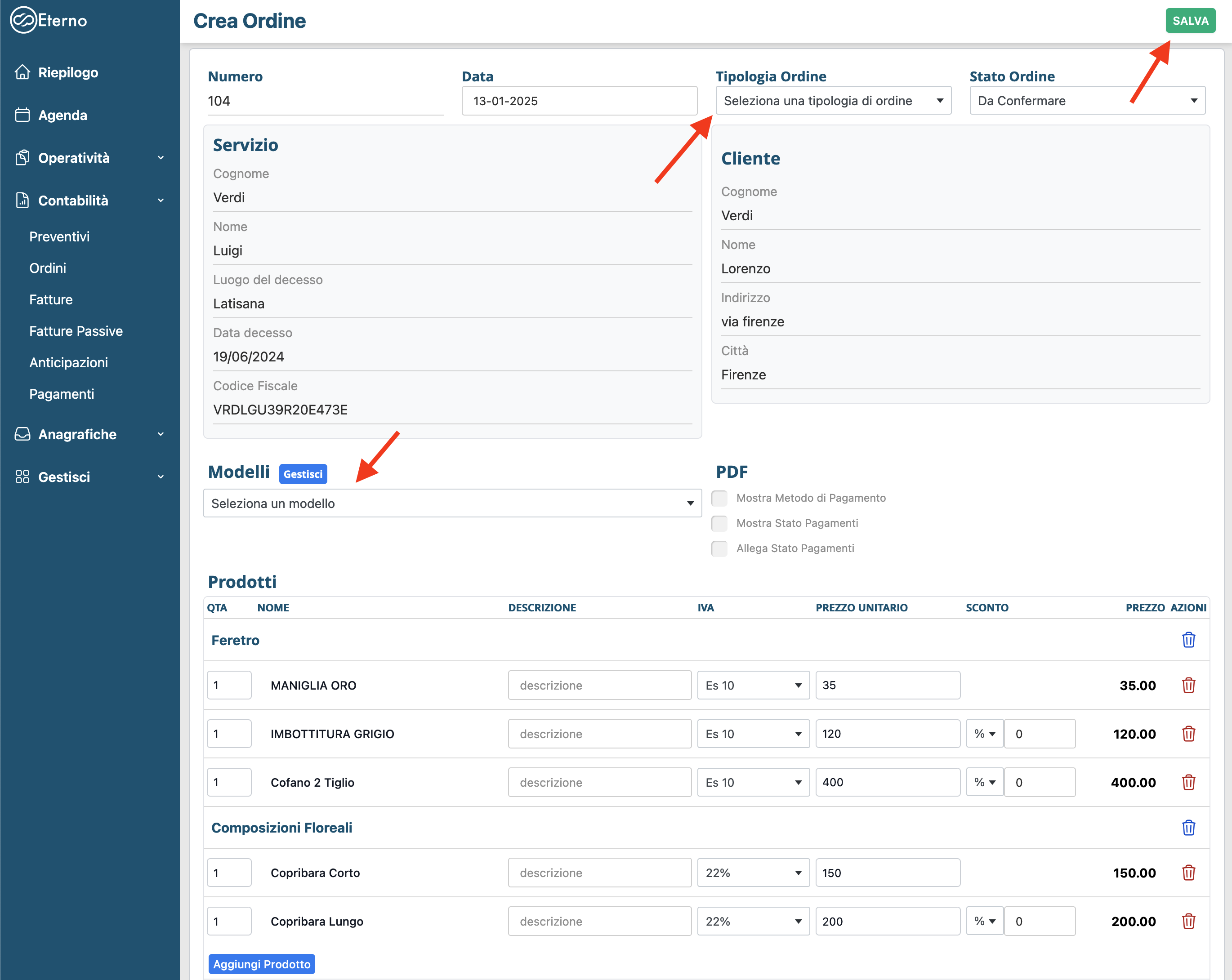This screenshot has height=980, width=1232.
Task: Delete the Feretro category with blue trash
Action: [1188, 640]
